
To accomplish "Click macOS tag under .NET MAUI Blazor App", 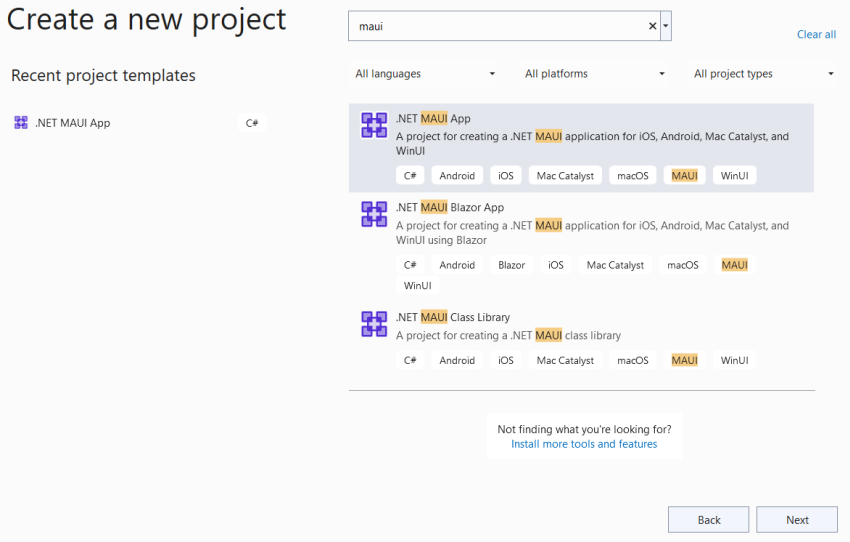I will pyautogui.click(x=682, y=265).
